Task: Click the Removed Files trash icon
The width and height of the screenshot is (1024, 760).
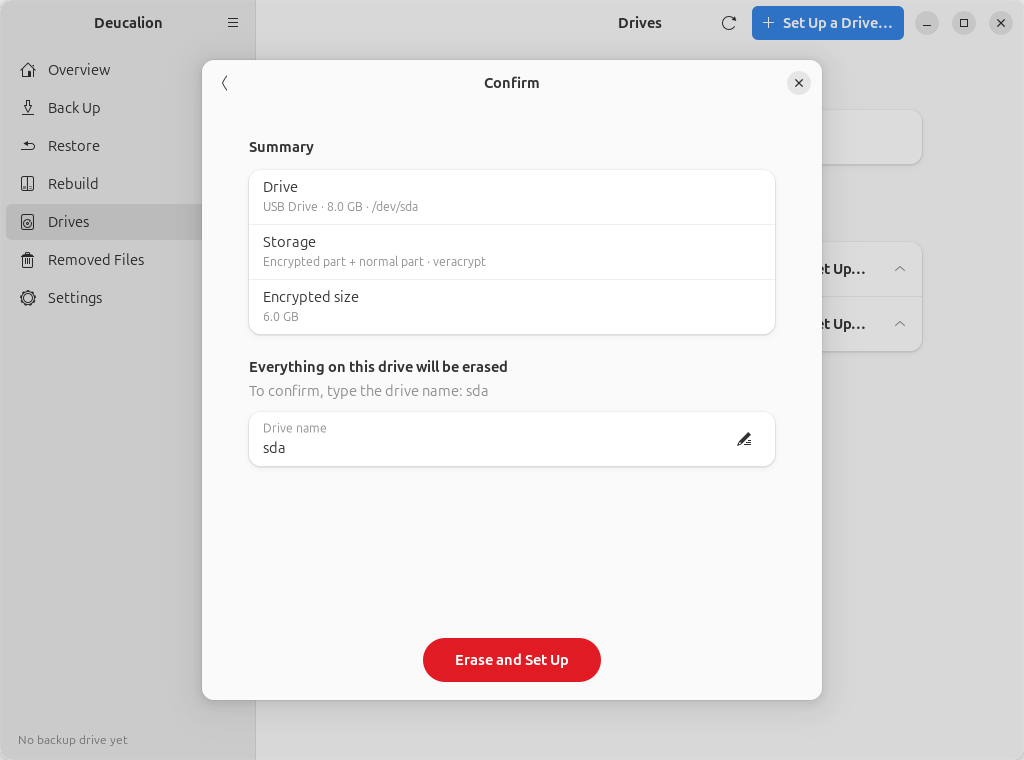Action: 27,260
